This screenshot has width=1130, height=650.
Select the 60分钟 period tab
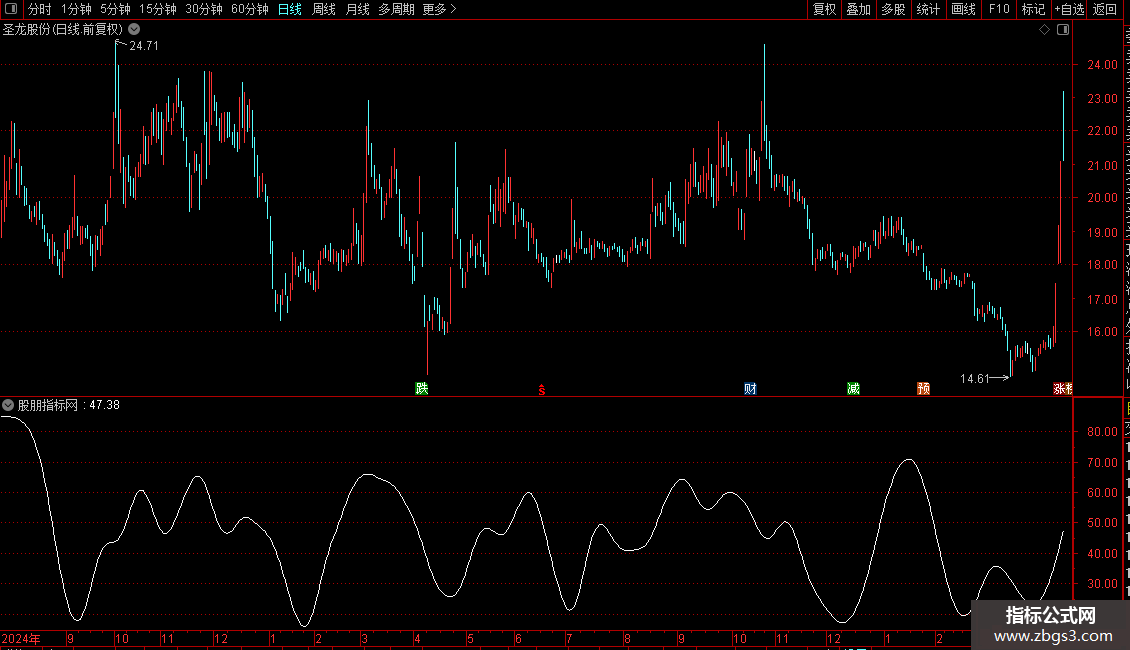point(249,9)
